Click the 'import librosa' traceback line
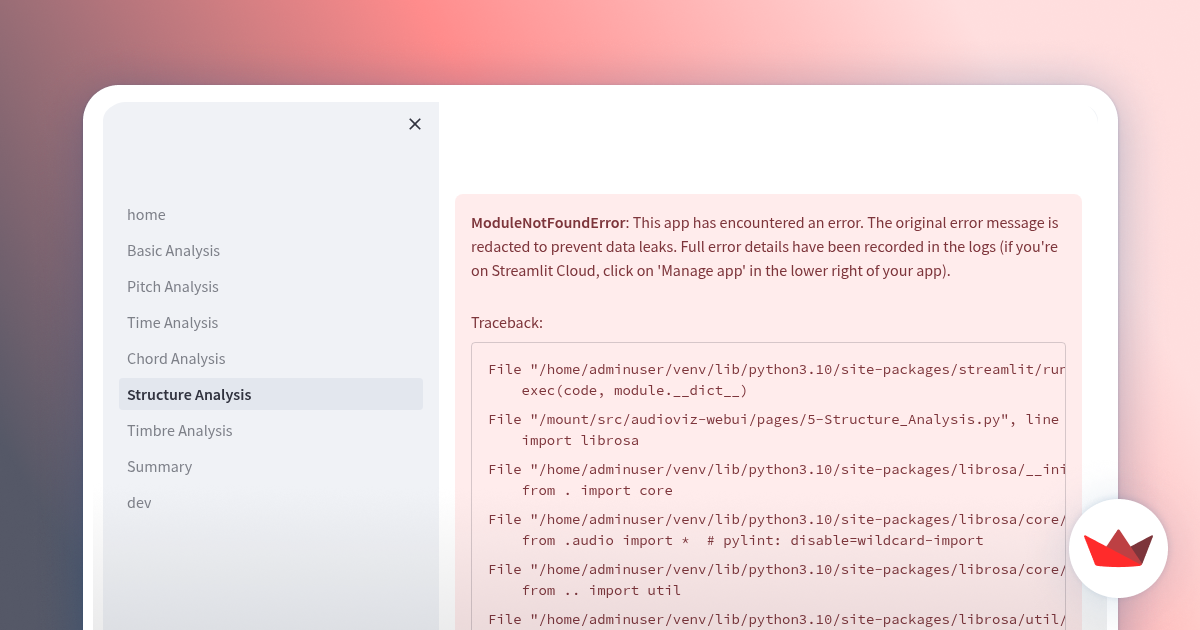 tap(580, 440)
